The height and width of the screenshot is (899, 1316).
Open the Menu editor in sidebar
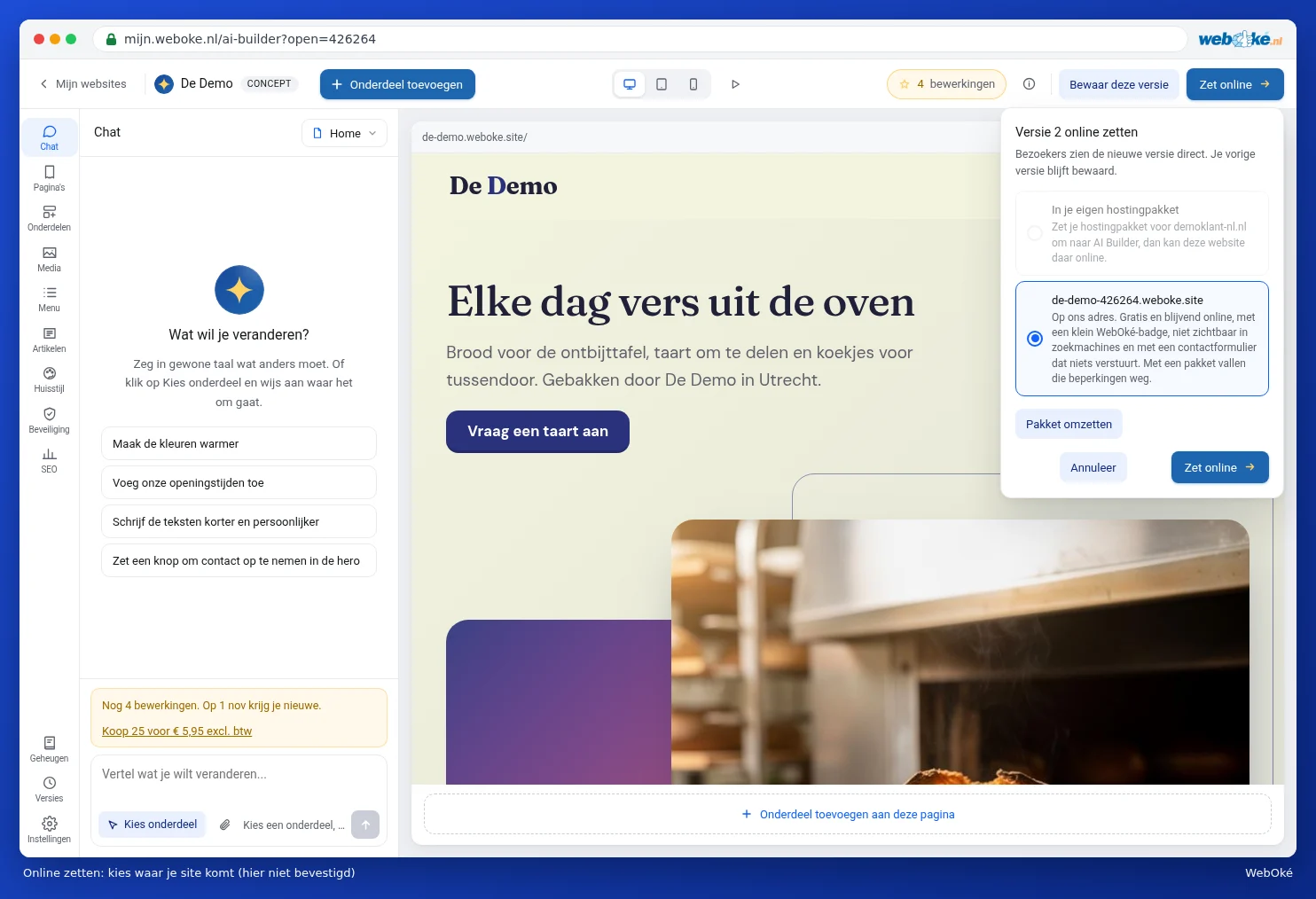click(49, 299)
